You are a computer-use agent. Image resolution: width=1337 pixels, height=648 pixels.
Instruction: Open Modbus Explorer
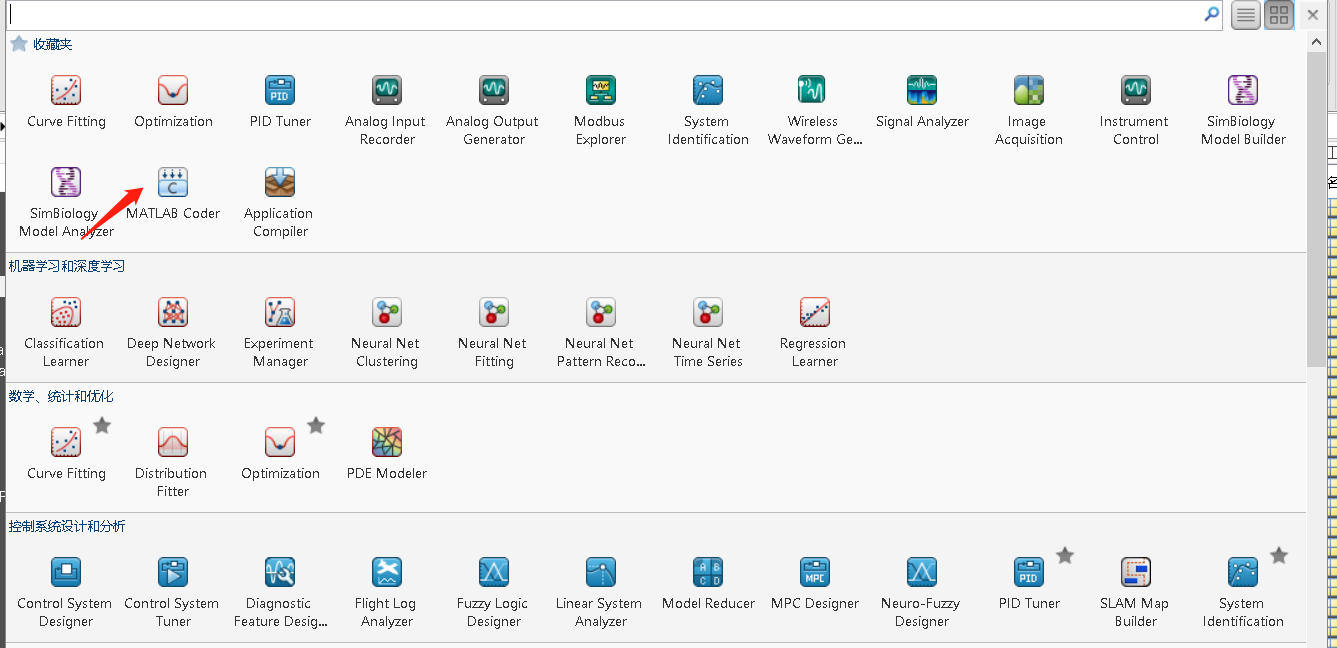600,110
